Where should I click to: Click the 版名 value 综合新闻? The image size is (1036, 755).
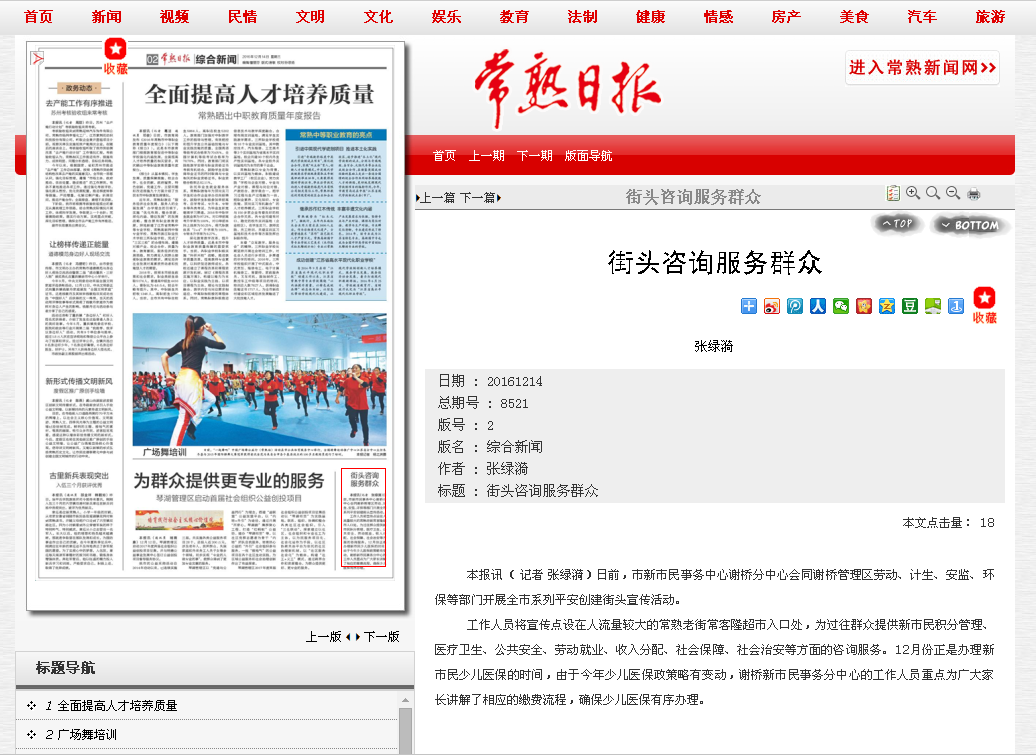click(514, 447)
